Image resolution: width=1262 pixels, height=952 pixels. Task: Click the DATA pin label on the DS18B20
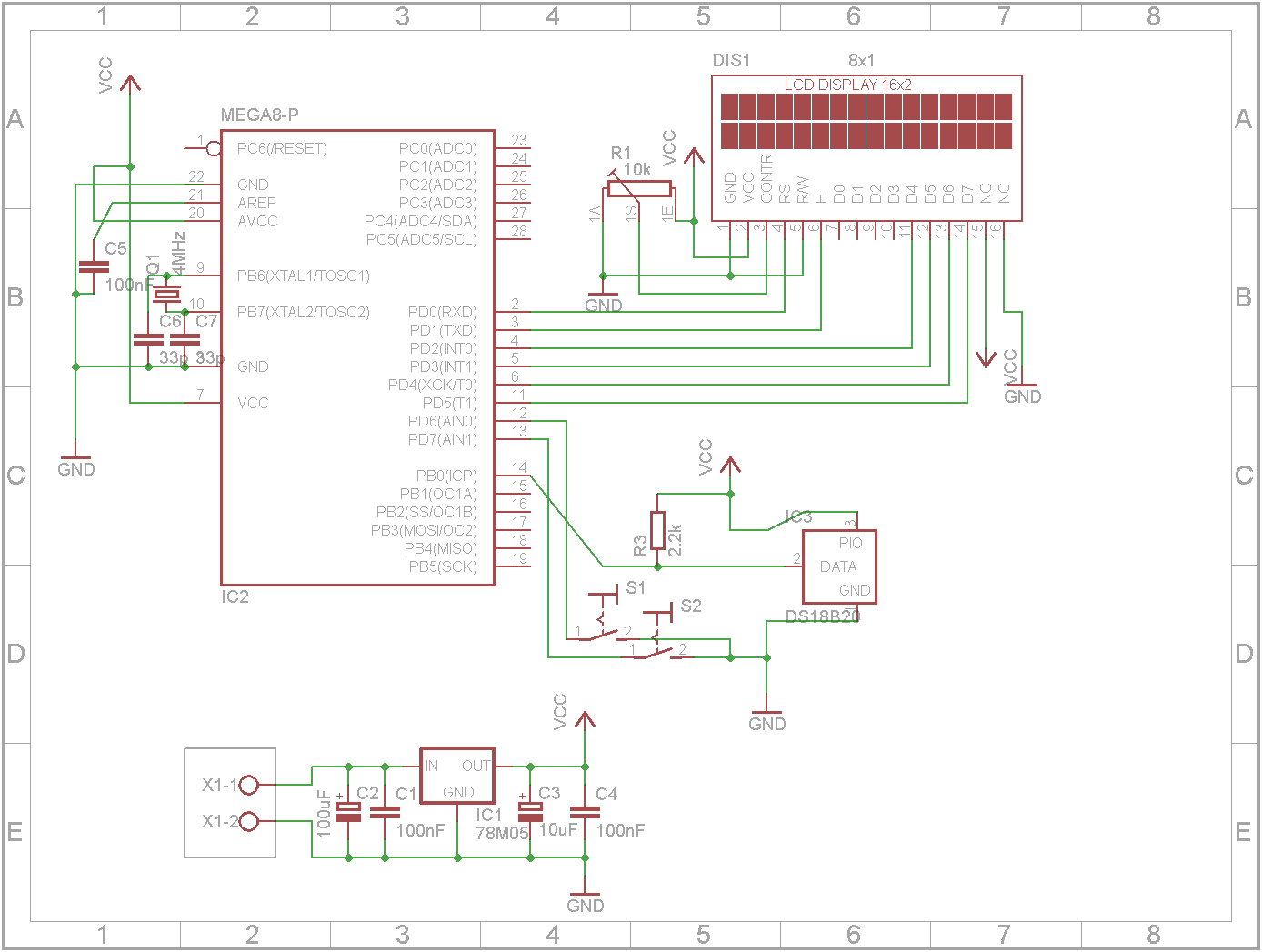pyautogui.click(x=838, y=566)
